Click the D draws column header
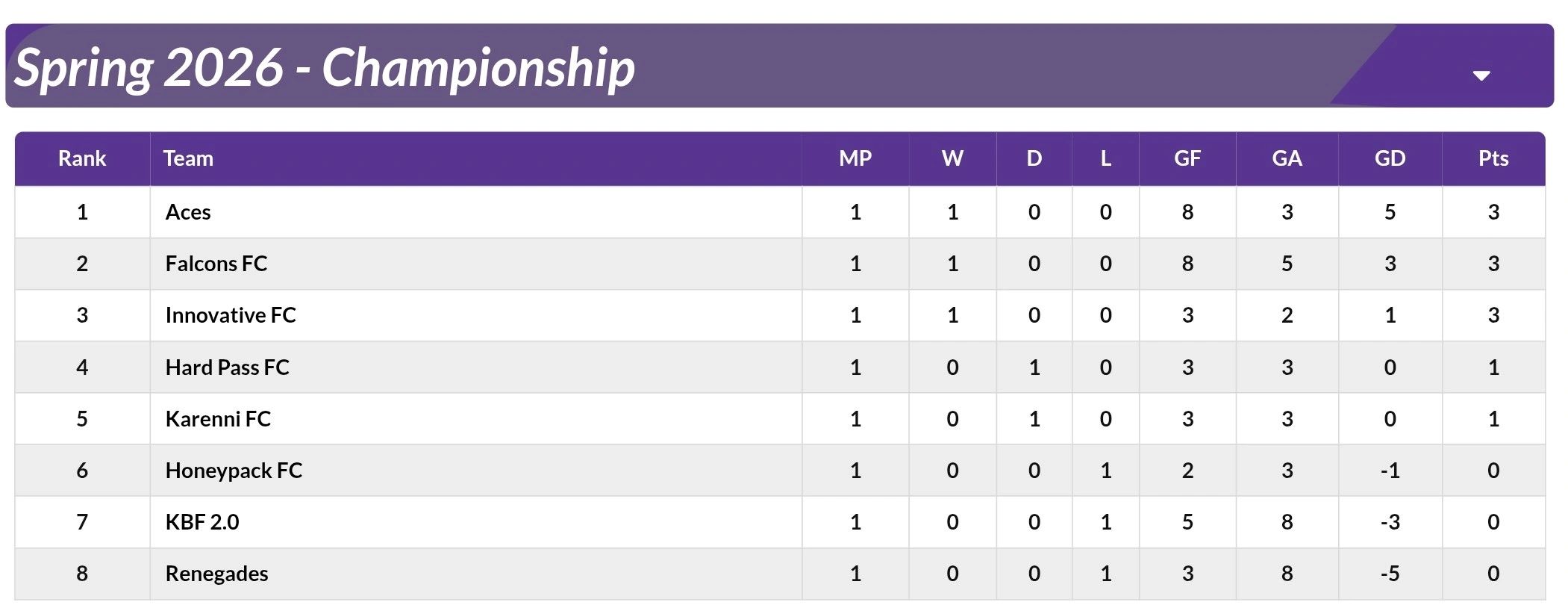The image size is (1568, 605). click(x=1034, y=158)
